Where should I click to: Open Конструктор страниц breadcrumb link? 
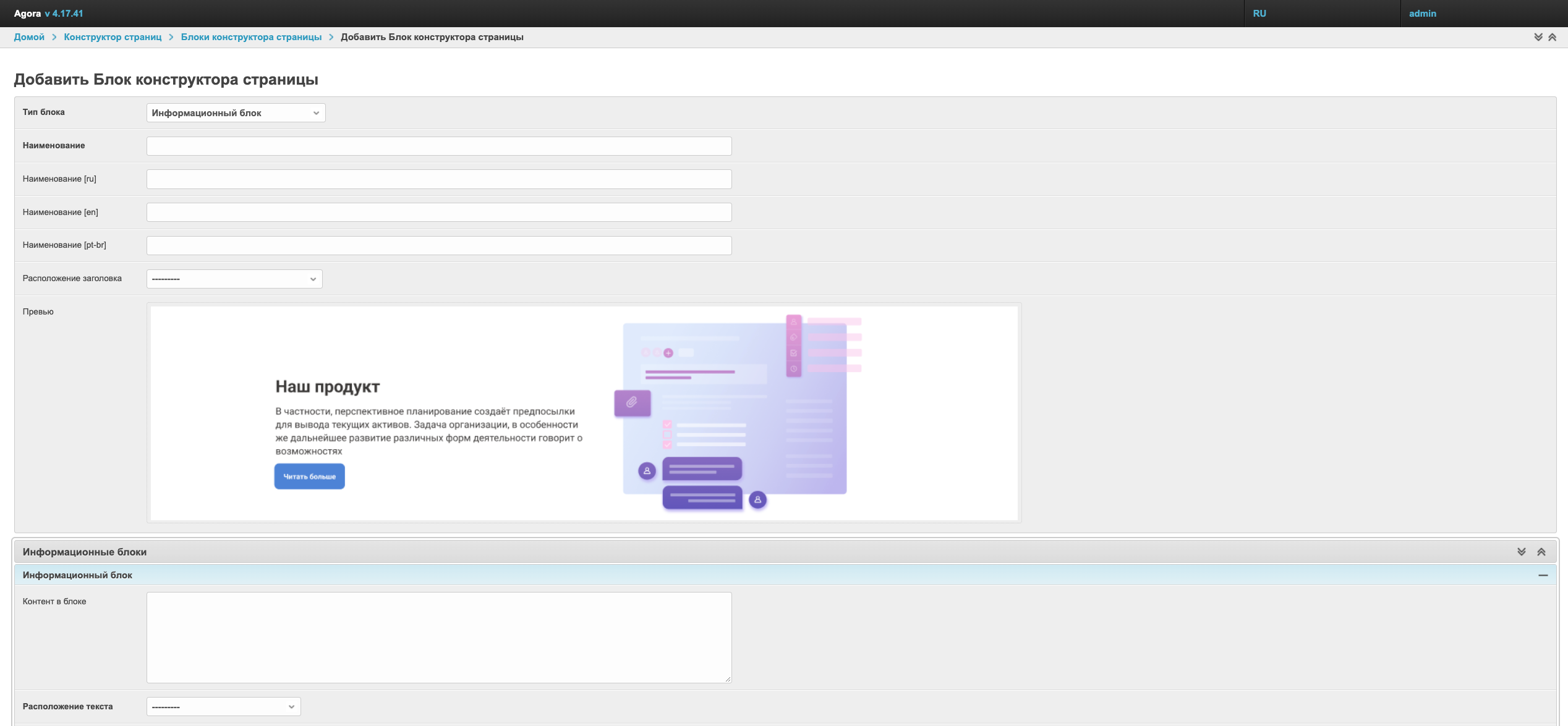coord(113,37)
